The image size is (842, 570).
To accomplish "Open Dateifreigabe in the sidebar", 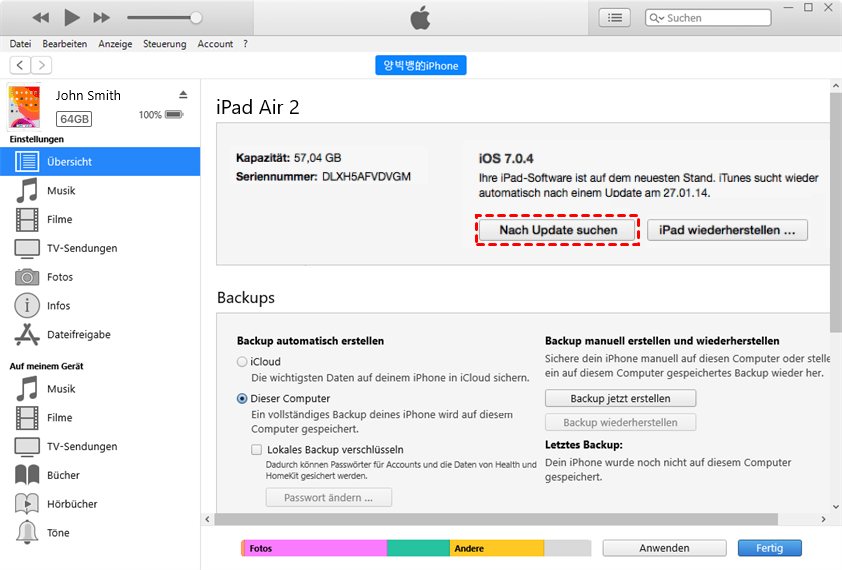I will (78, 335).
